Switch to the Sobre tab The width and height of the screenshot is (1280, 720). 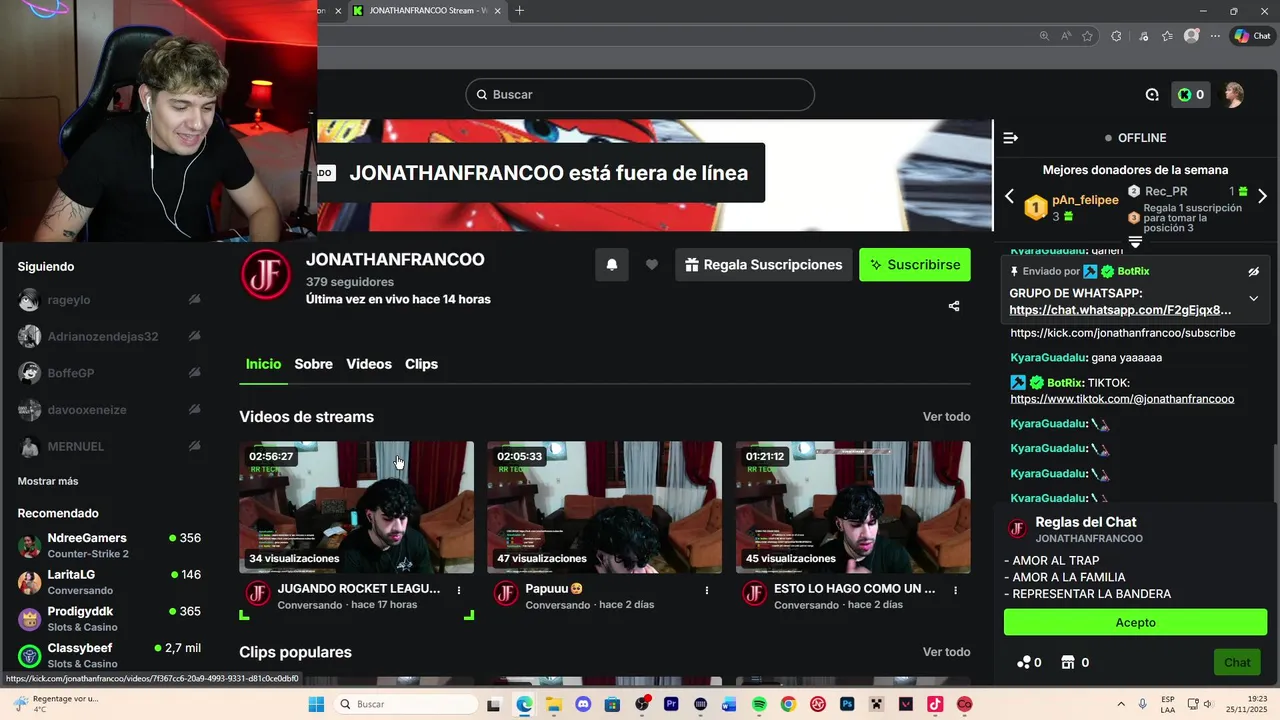coord(313,364)
